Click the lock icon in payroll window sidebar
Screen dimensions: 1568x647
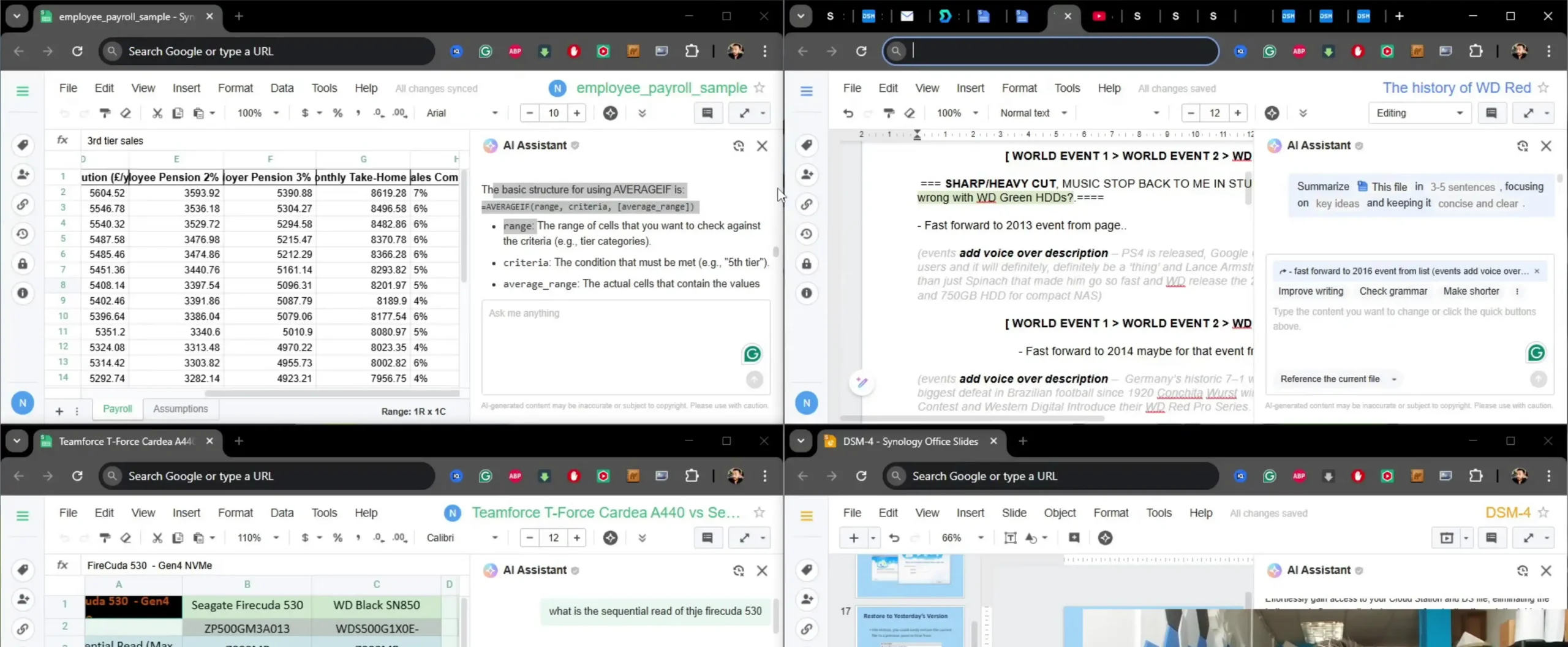tap(23, 263)
